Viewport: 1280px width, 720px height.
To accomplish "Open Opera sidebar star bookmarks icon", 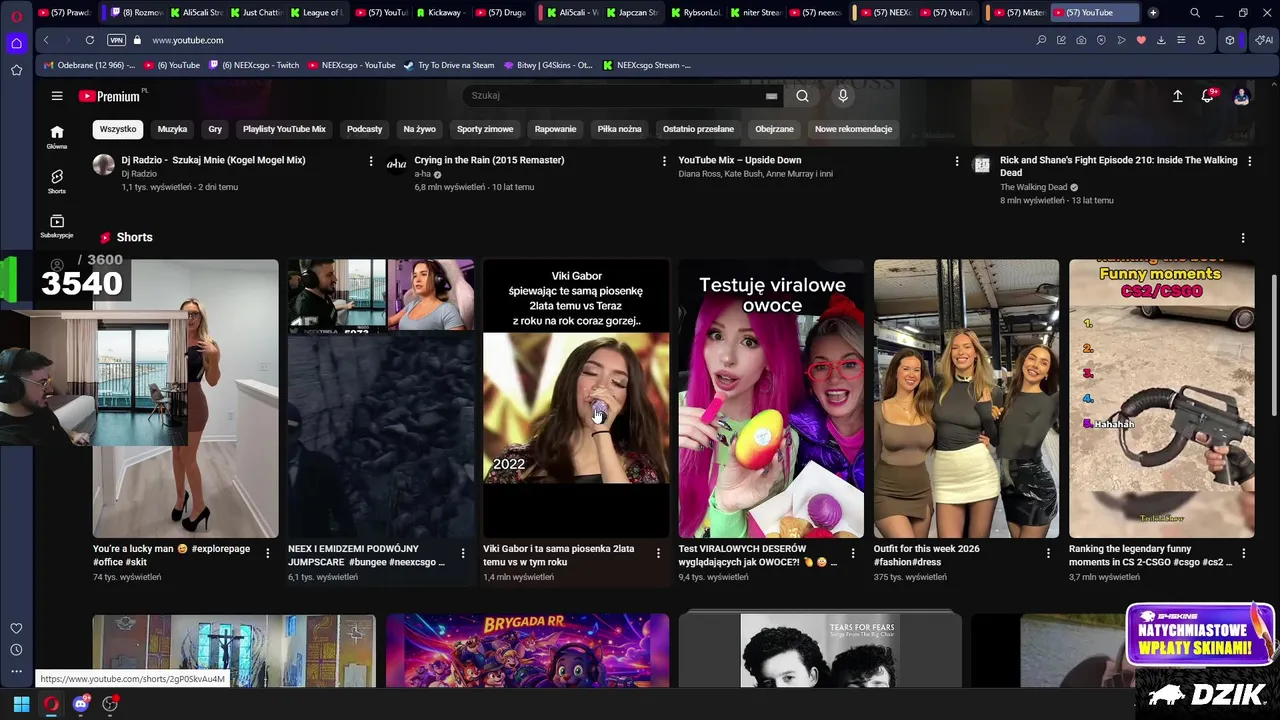I will [16, 70].
